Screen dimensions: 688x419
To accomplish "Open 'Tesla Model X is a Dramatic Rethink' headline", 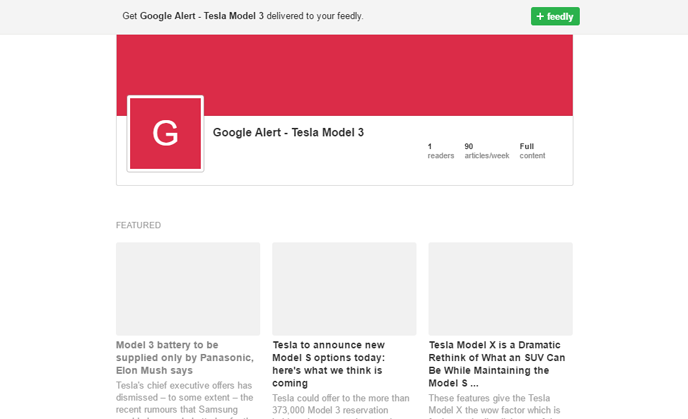I will click(x=497, y=364).
